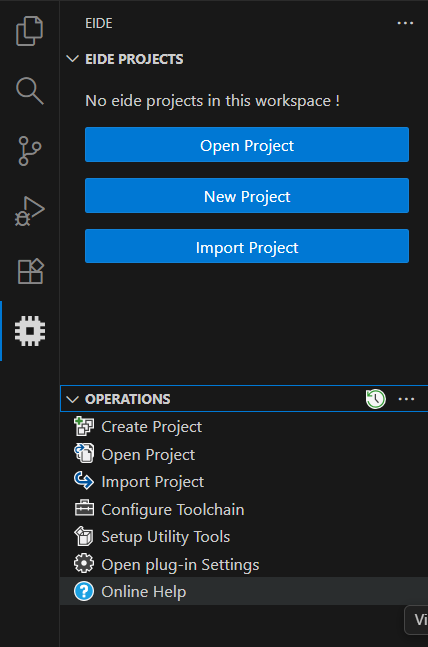The width and height of the screenshot is (428, 647).
Task: Click the Create Project icon in Operations
Action: [84, 426]
